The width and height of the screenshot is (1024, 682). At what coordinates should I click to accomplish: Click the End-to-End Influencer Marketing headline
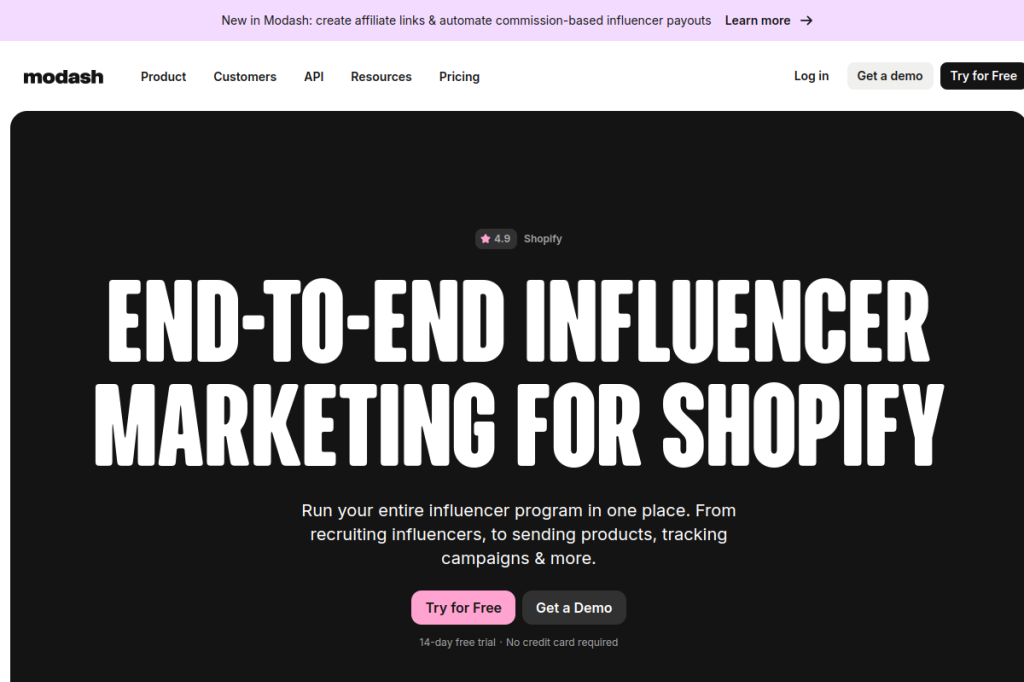[519, 372]
